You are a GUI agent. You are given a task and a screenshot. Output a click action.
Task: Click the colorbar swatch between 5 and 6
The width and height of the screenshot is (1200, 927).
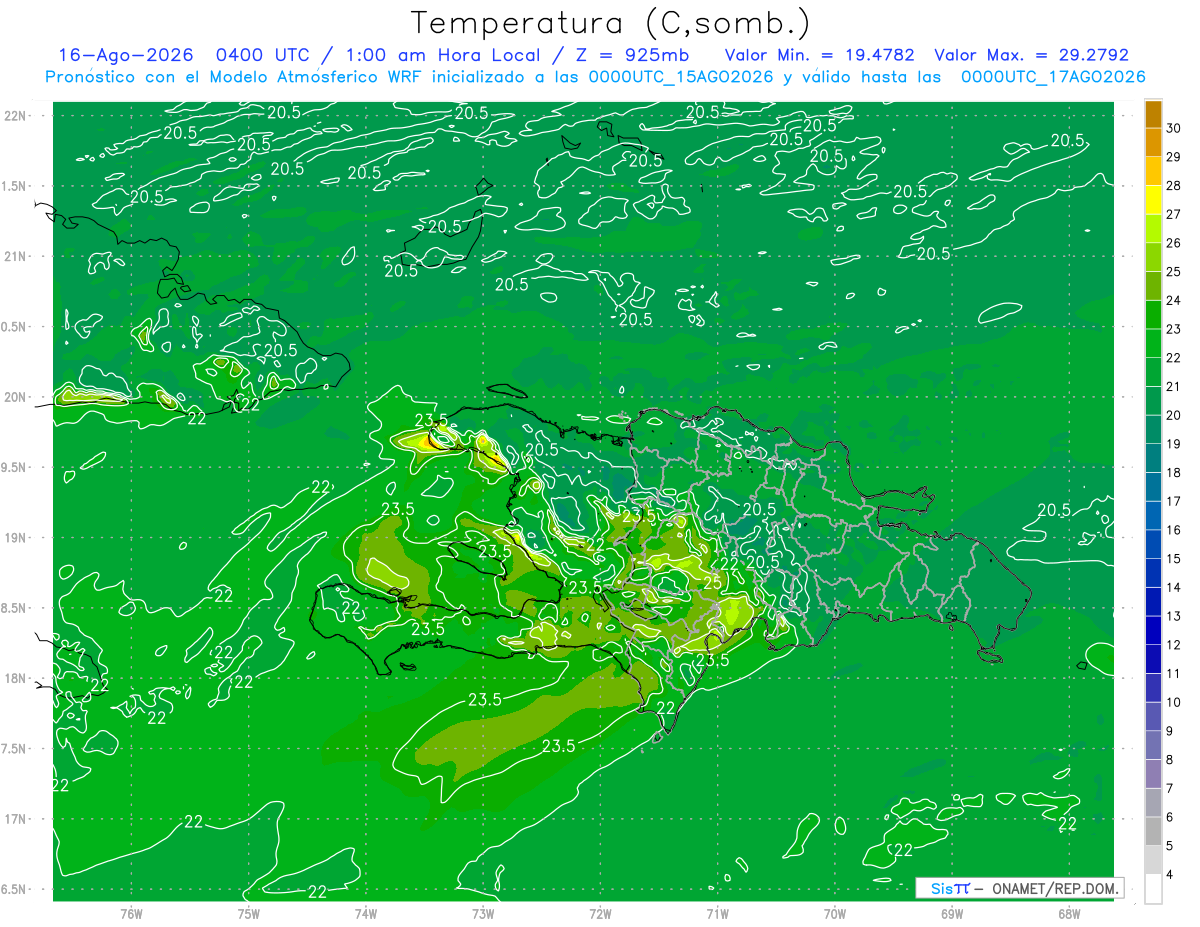coord(1154,832)
